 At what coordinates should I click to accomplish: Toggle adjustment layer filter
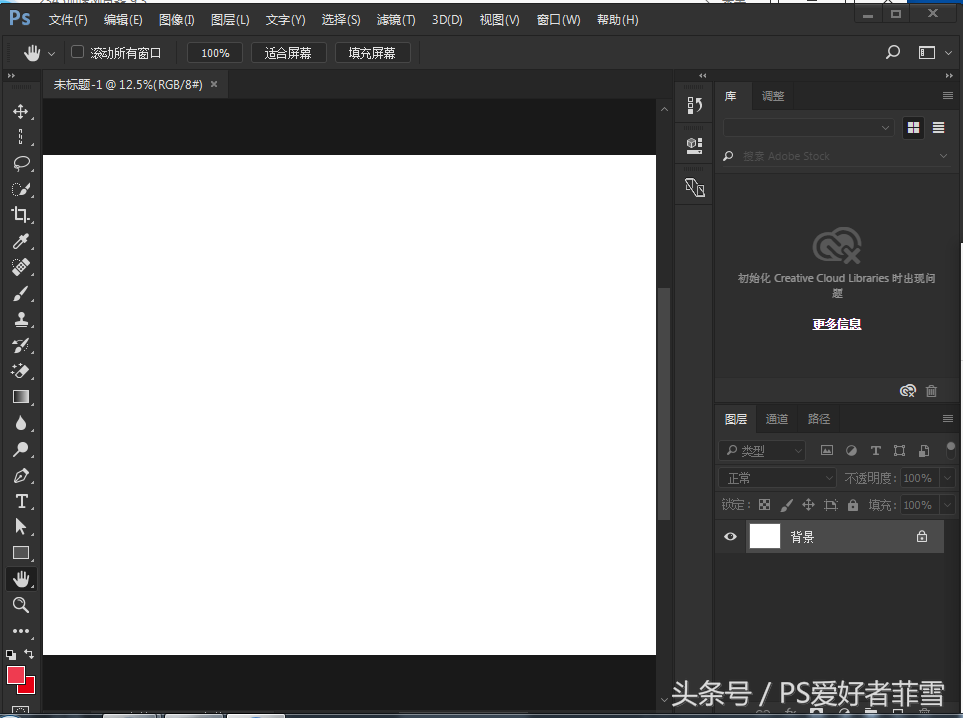click(x=851, y=451)
